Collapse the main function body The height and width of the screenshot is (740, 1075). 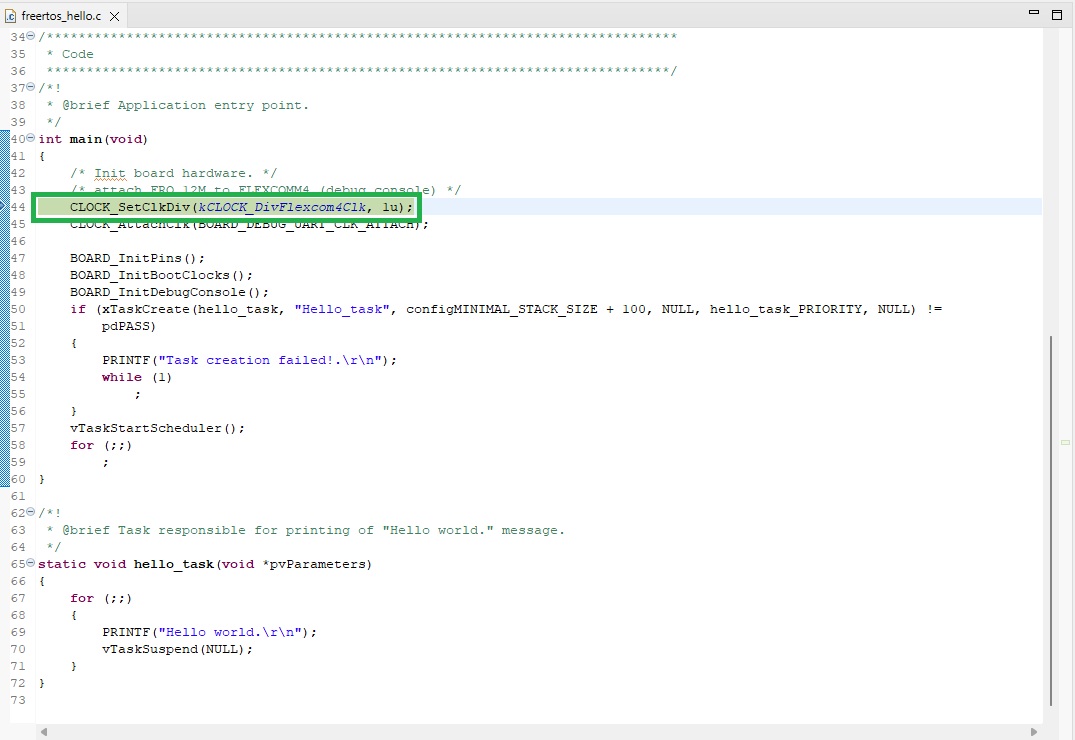(30, 138)
